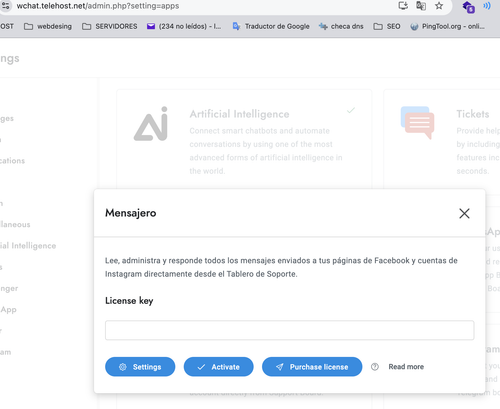Click the License key input field
Screen dimensions: 500x409
289,330
